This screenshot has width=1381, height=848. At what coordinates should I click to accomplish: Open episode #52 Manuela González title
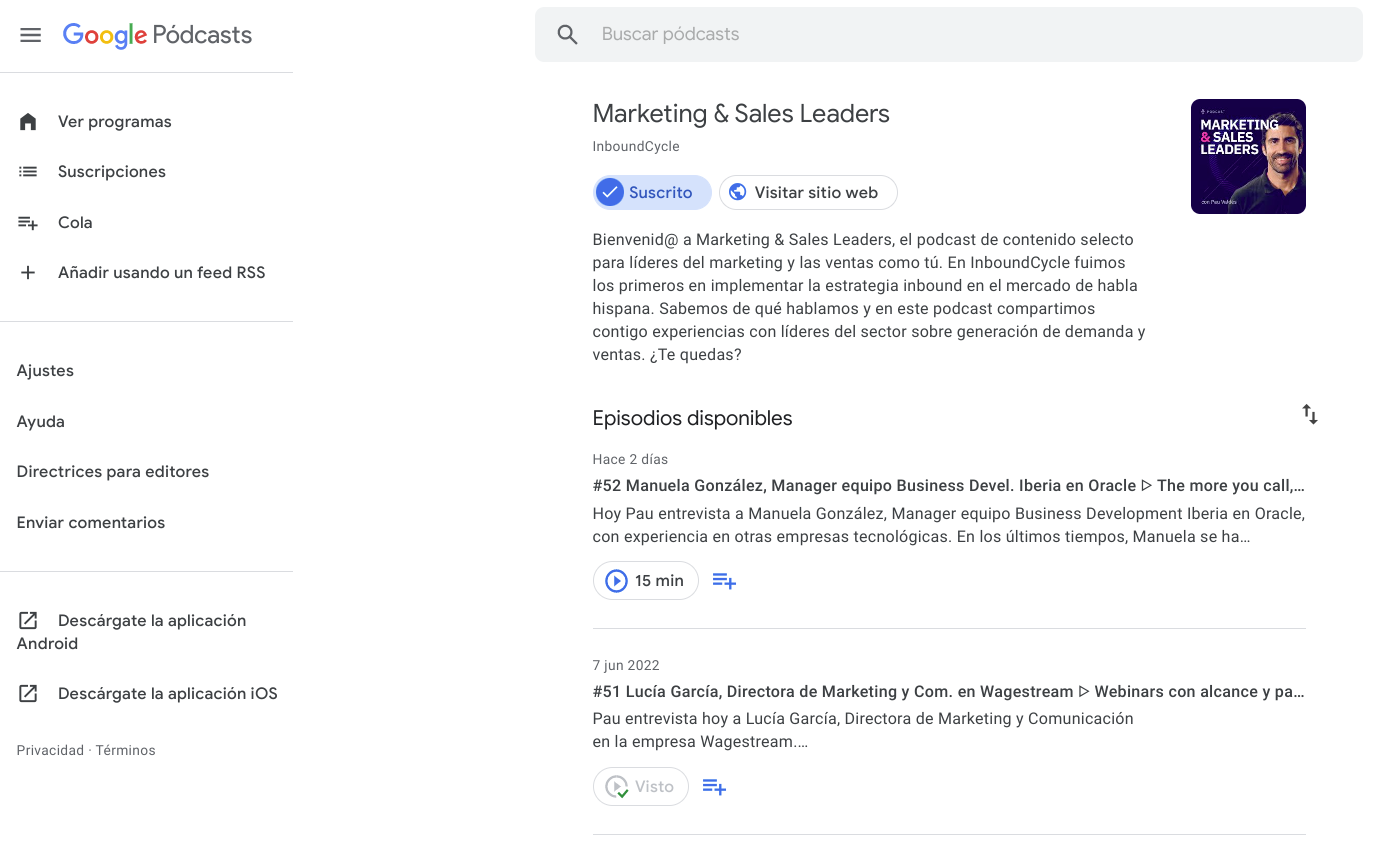pos(948,486)
